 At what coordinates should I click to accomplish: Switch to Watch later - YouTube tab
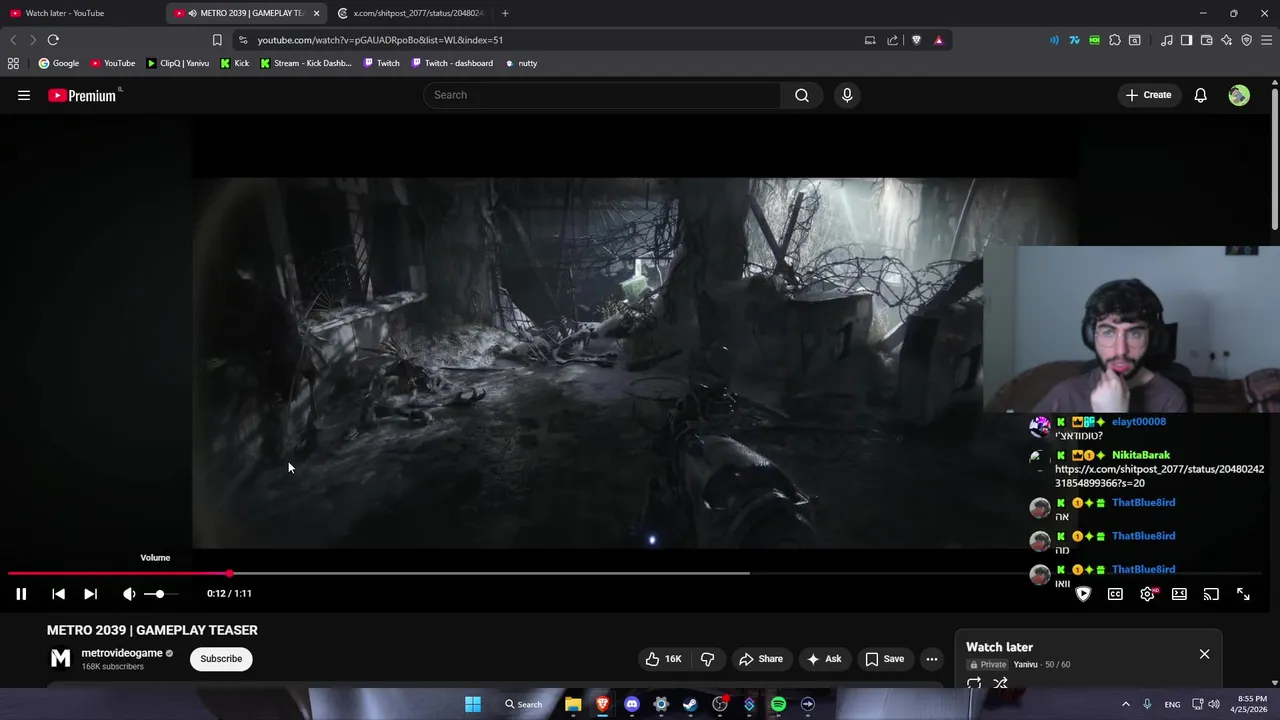click(x=82, y=13)
